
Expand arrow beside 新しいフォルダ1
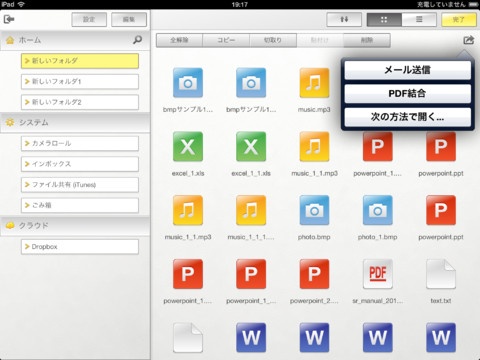(27, 81)
